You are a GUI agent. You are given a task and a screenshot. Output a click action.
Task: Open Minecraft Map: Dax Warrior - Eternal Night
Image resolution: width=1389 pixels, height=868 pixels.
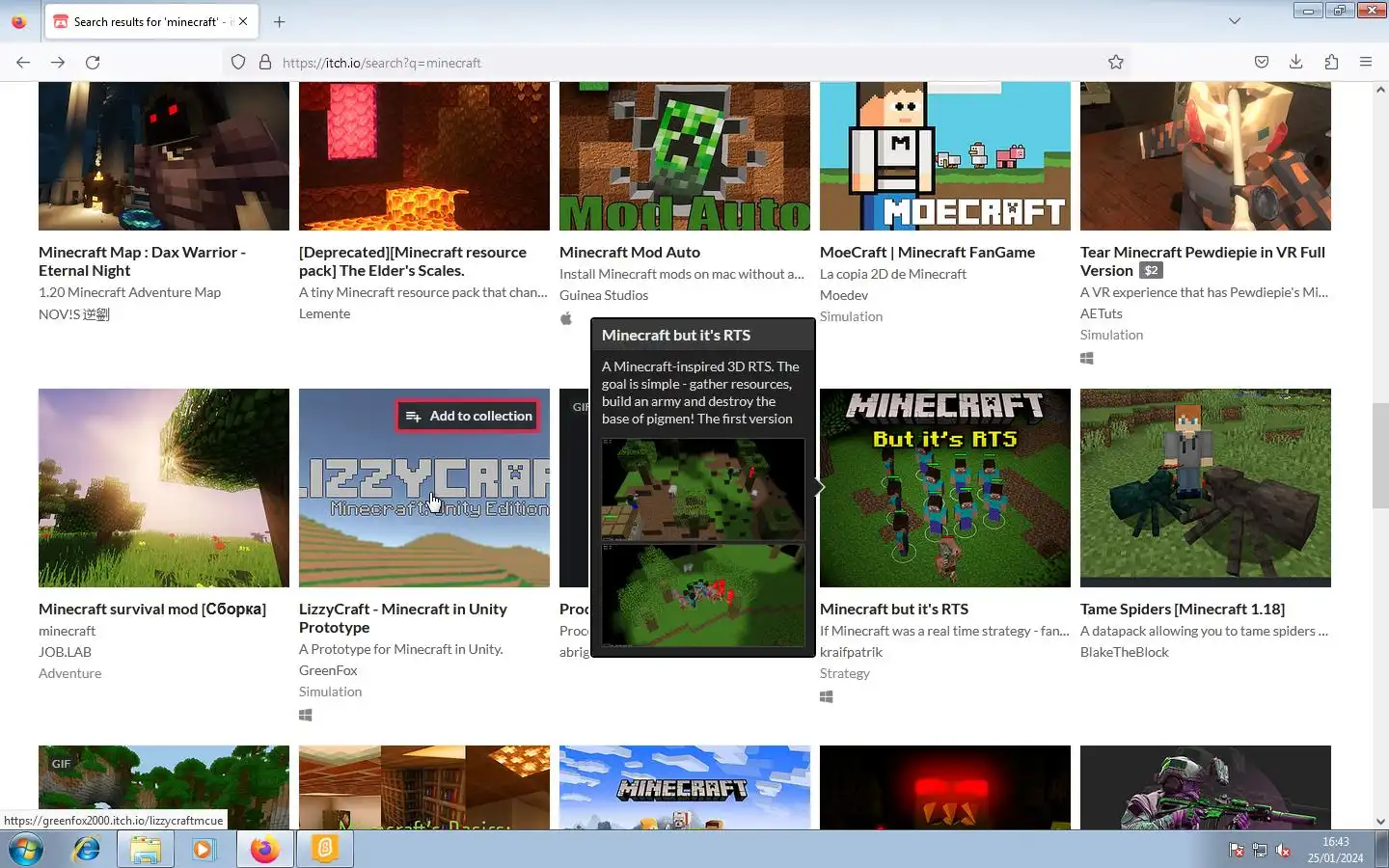(142, 261)
